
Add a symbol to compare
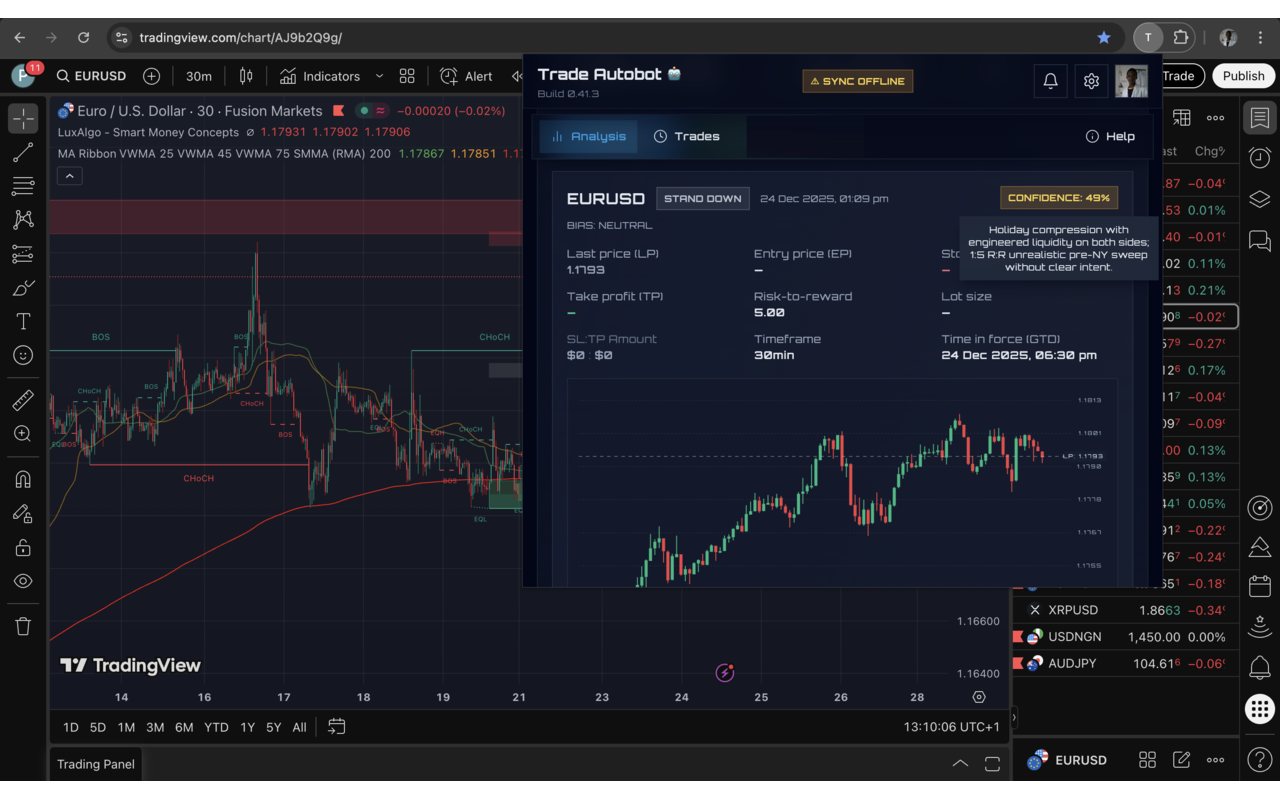[151, 76]
